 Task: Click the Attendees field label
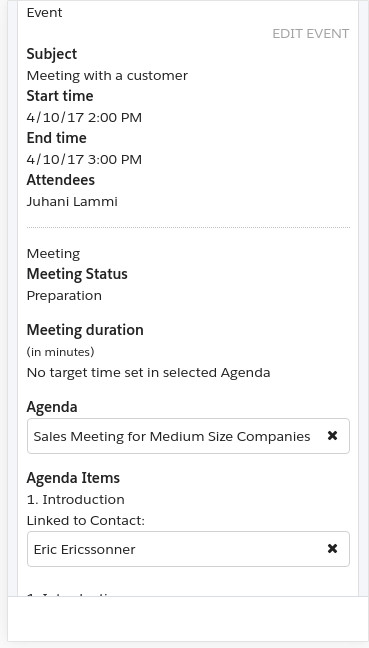(x=61, y=180)
